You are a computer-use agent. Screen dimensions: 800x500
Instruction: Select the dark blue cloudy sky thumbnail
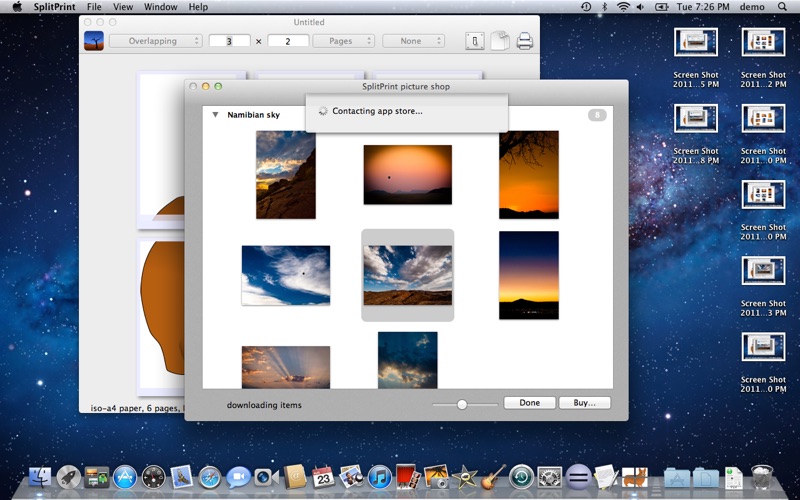tap(408, 360)
